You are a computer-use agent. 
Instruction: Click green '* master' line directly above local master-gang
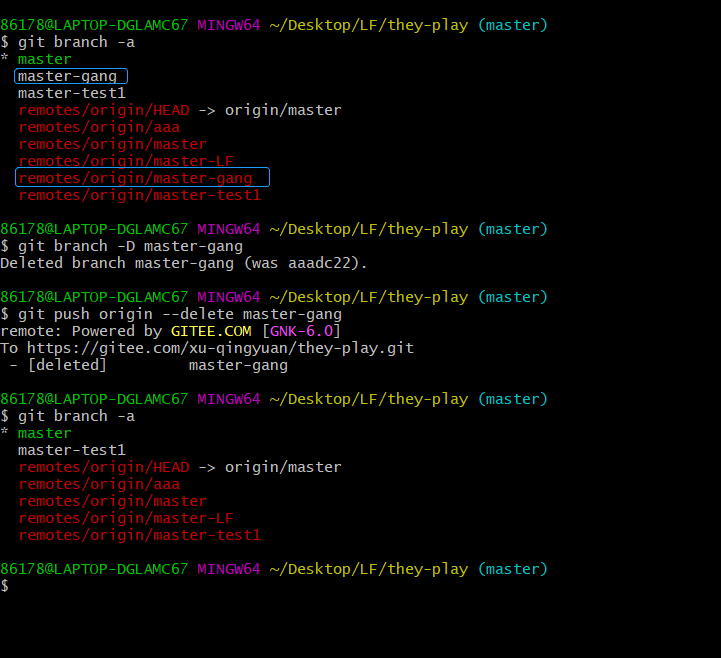(36, 59)
